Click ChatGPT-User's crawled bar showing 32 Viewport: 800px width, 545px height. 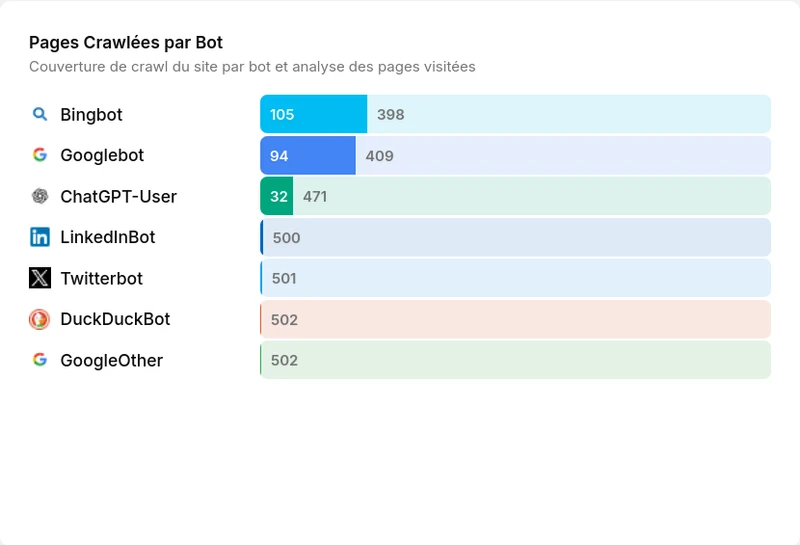(277, 196)
